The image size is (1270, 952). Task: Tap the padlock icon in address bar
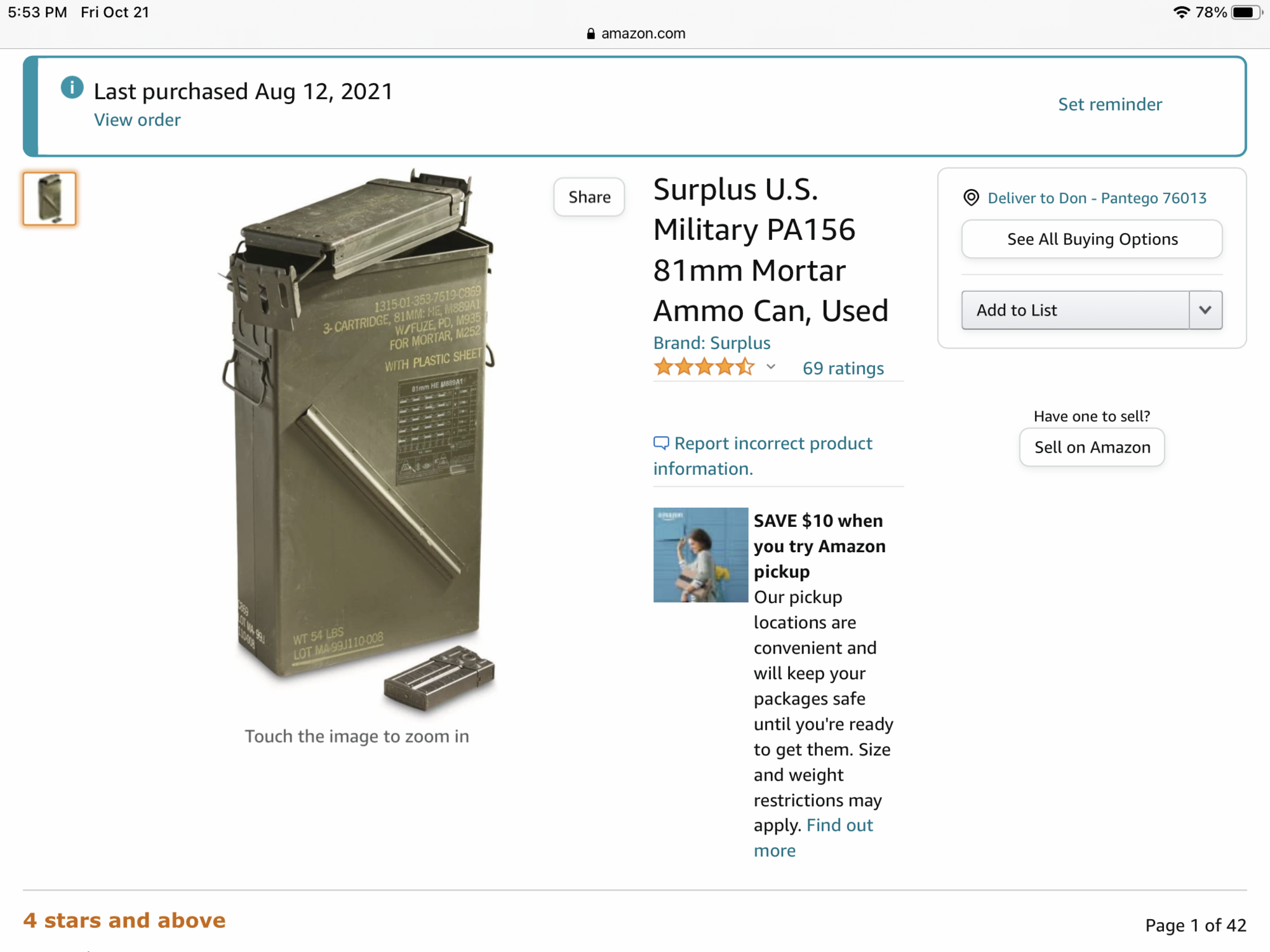pos(591,34)
